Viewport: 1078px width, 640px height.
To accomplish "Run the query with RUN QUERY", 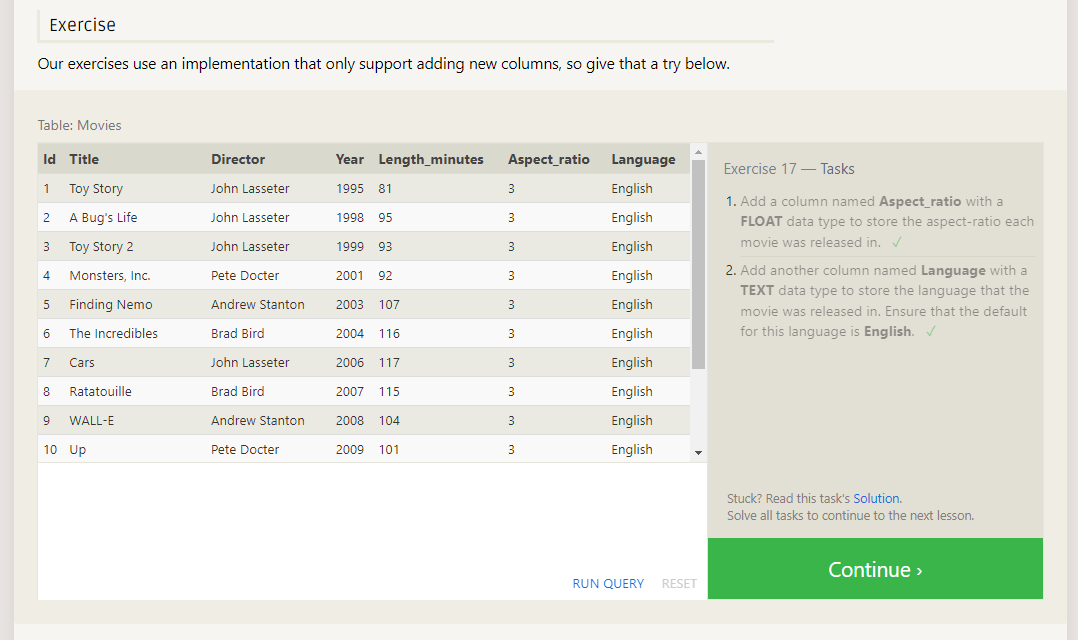I will tap(608, 584).
